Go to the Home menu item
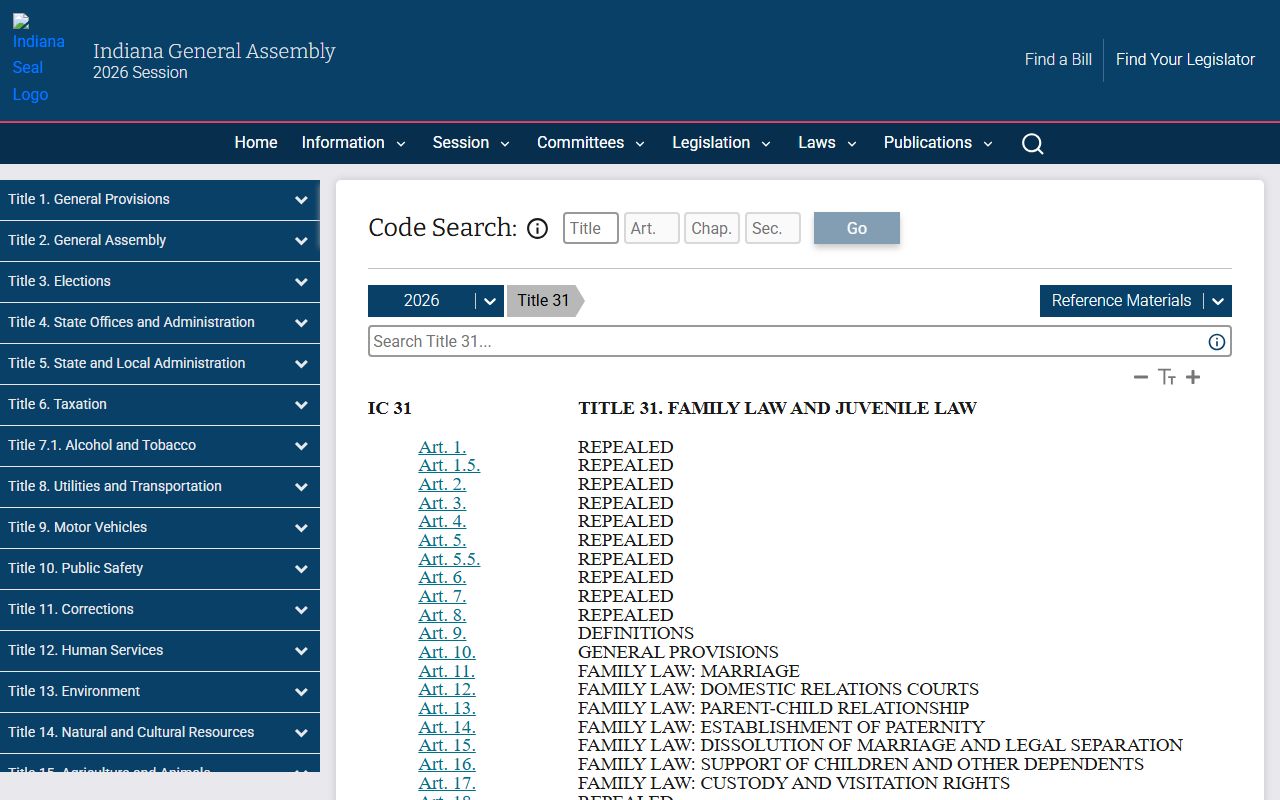This screenshot has height=800, width=1280. 256,143
